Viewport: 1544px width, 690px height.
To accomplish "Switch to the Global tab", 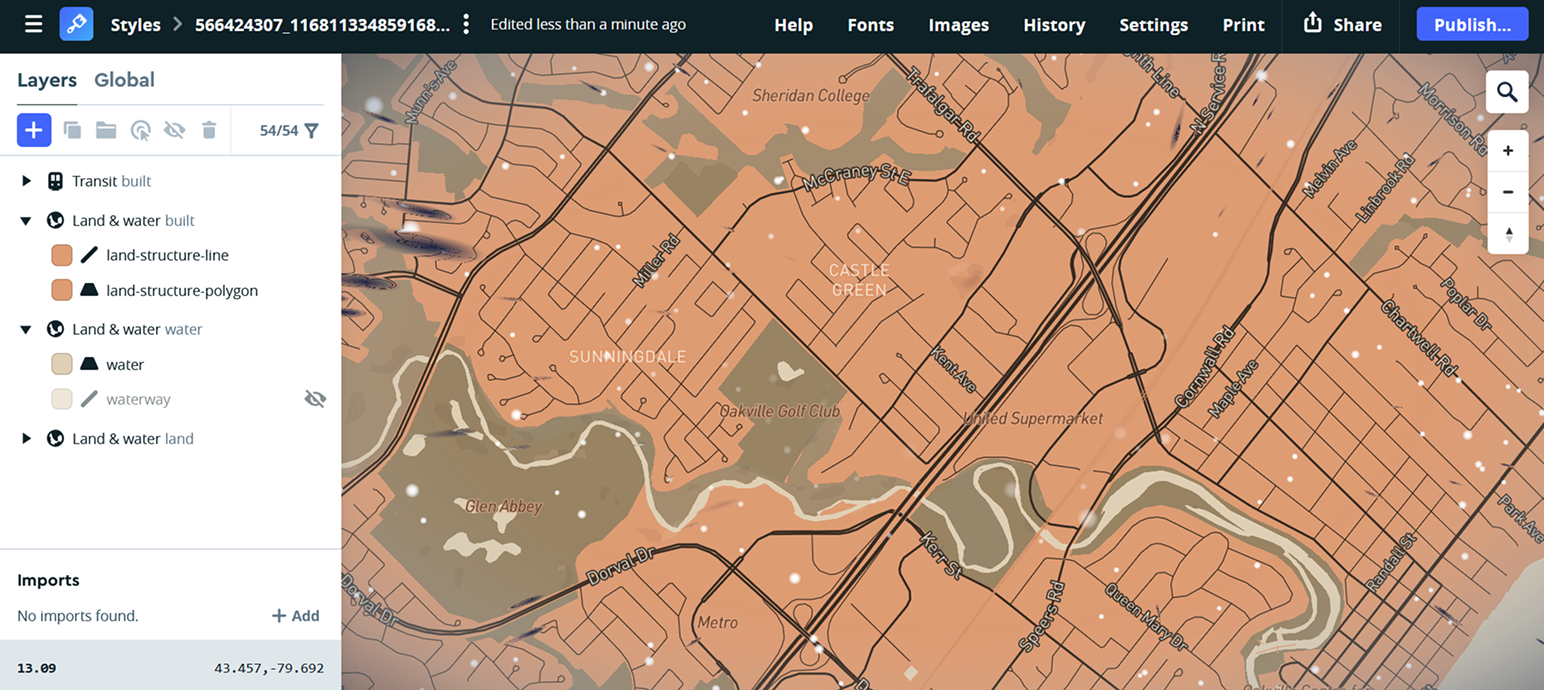I will pyautogui.click(x=124, y=80).
